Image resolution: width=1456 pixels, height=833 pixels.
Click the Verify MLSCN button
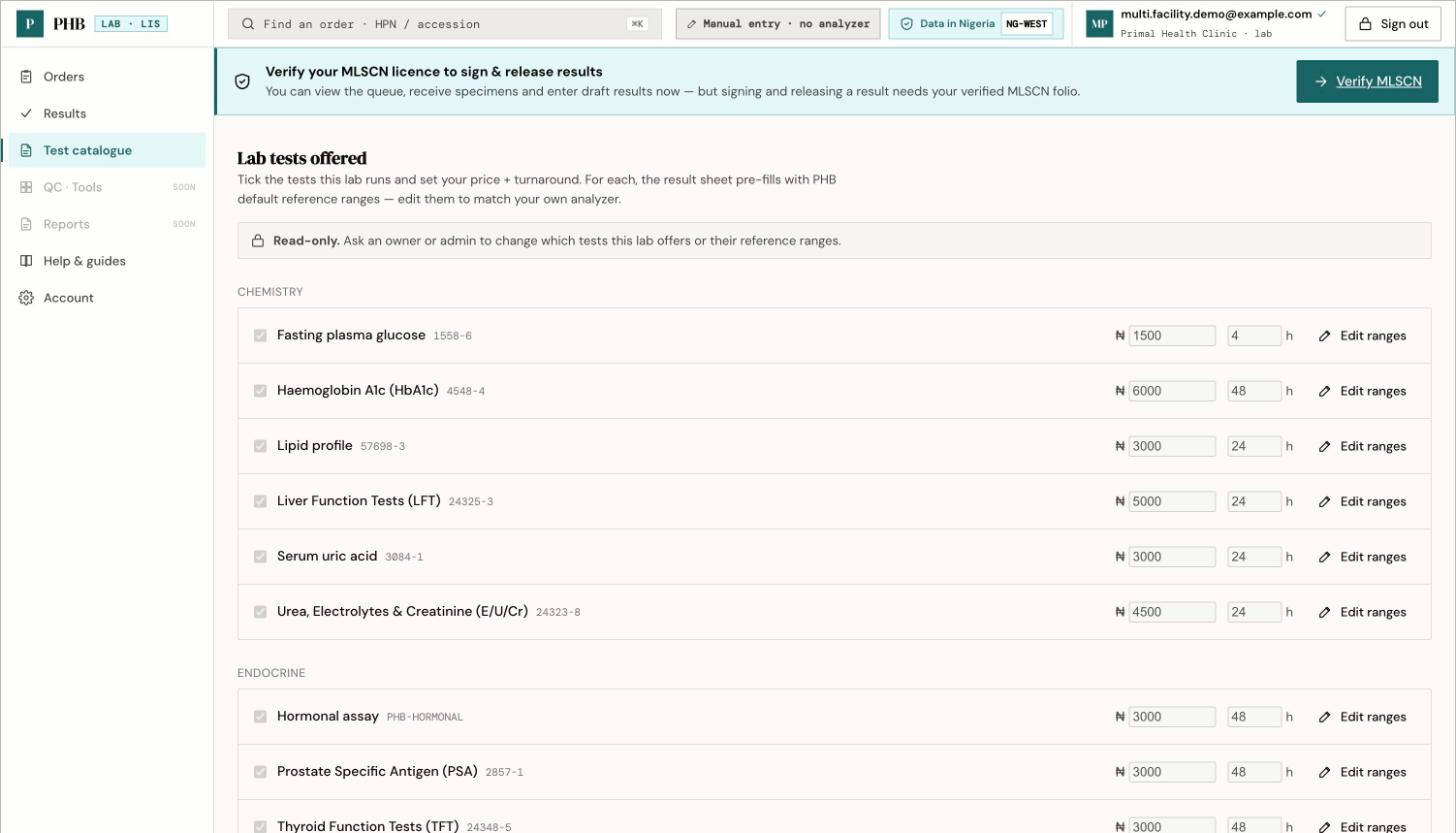pyautogui.click(x=1367, y=82)
